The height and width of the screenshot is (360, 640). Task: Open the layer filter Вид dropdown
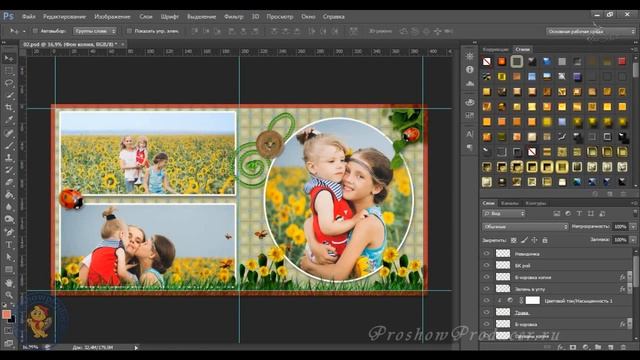click(x=504, y=213)
